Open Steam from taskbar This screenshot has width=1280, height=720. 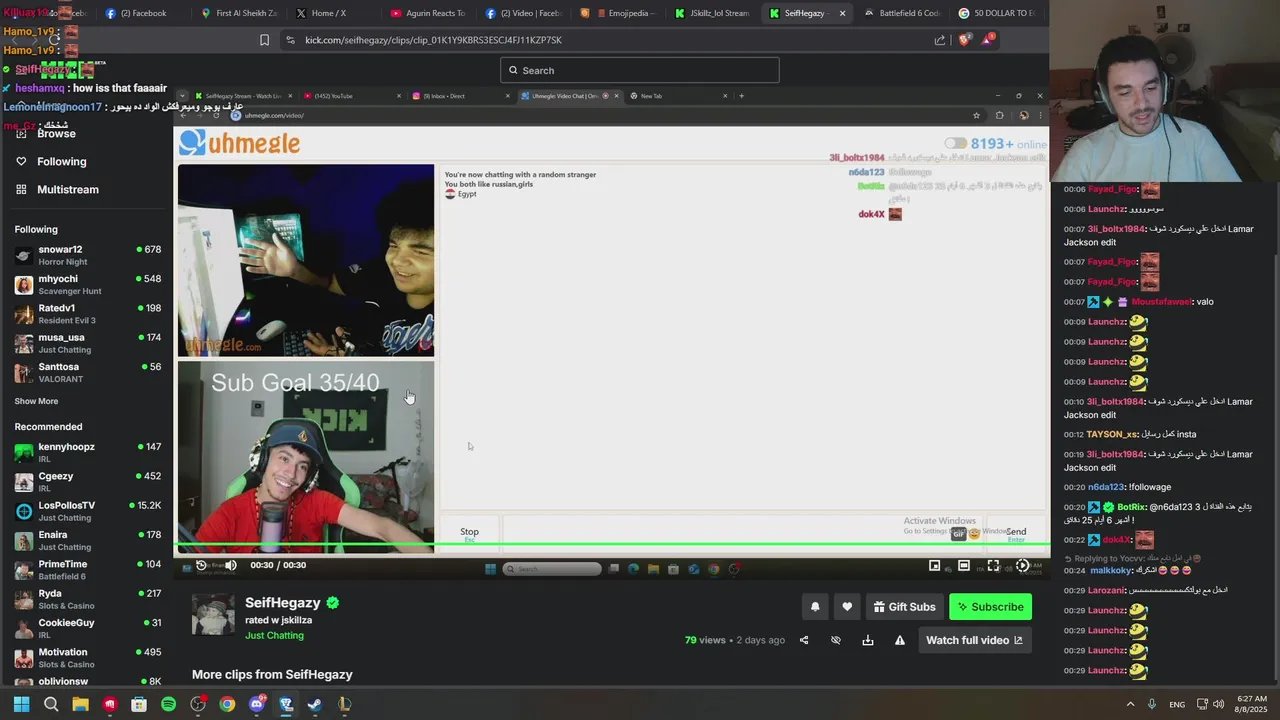[315, 704]
